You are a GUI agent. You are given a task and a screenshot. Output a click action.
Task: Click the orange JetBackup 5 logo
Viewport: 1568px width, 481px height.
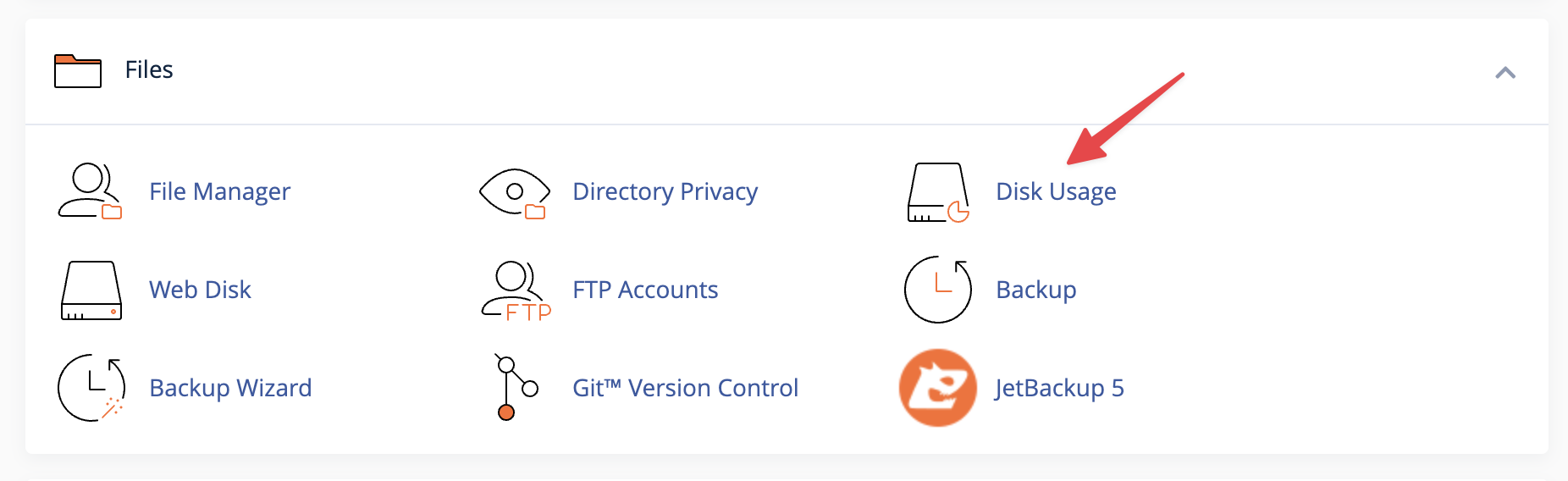[x=937, y=388]
